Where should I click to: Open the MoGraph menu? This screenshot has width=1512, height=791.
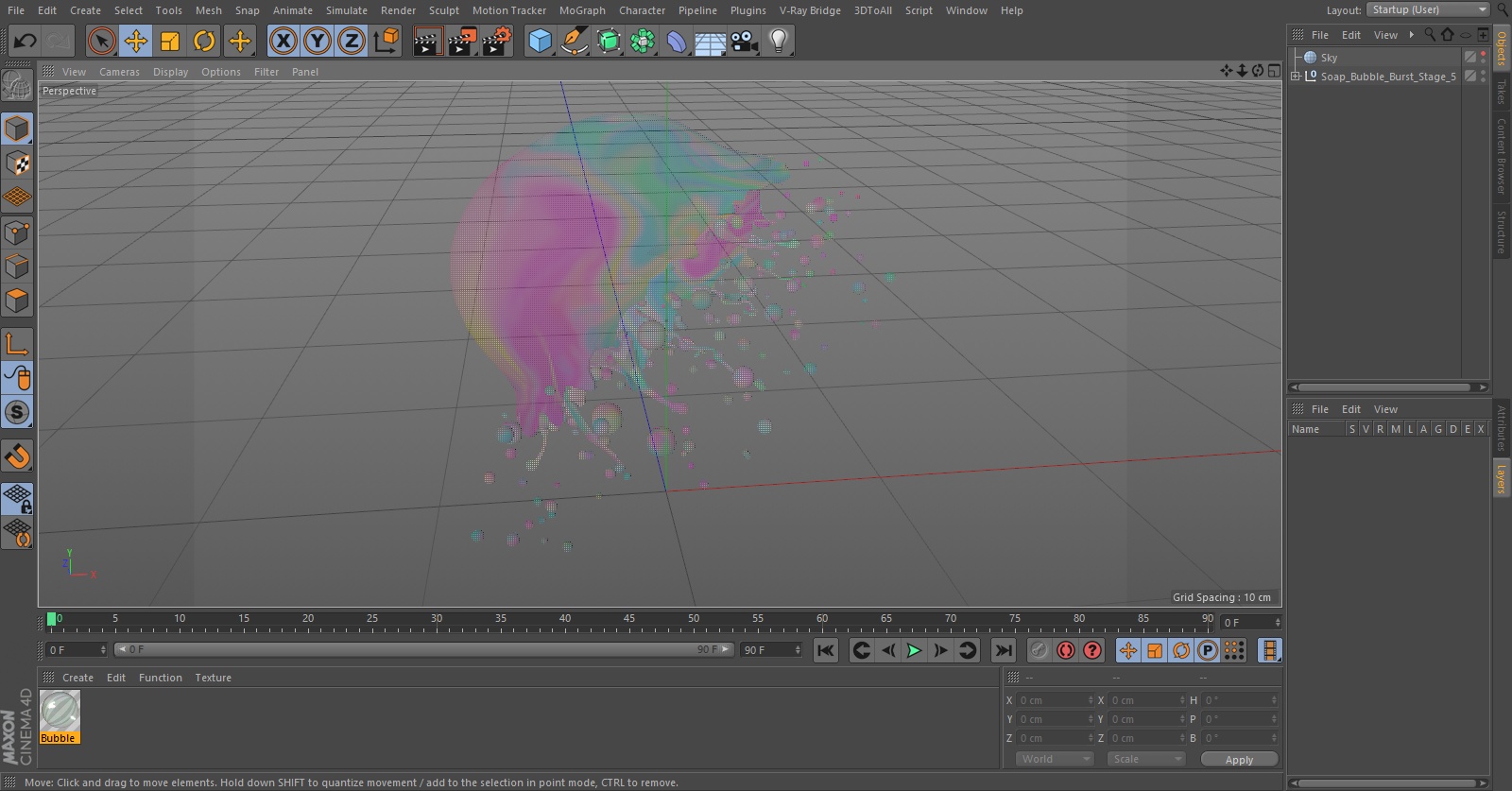tap(582, 10)
